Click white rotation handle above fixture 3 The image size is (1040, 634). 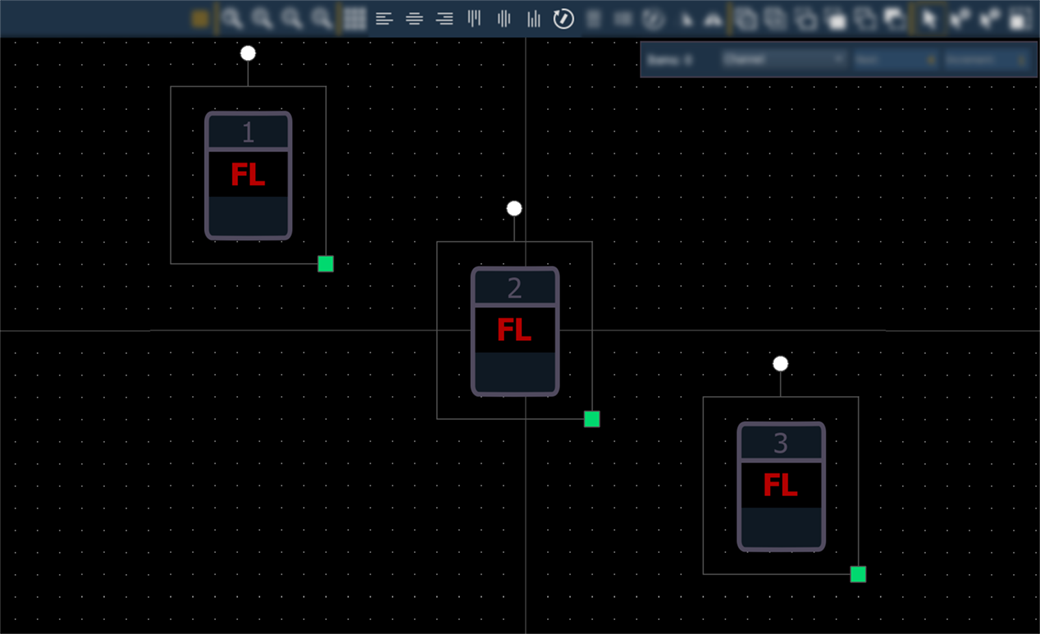(x=781, y=363)
